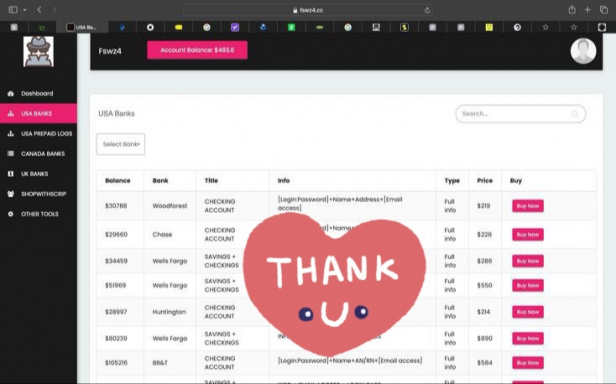Open the Safari share icon

[572, 10]
